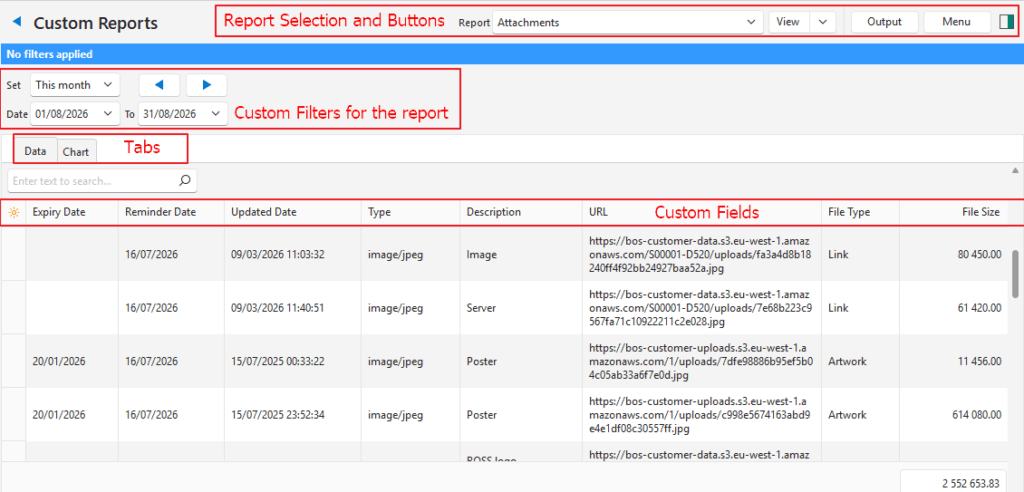Open the Set This month dropdown

tap(75, 85)
